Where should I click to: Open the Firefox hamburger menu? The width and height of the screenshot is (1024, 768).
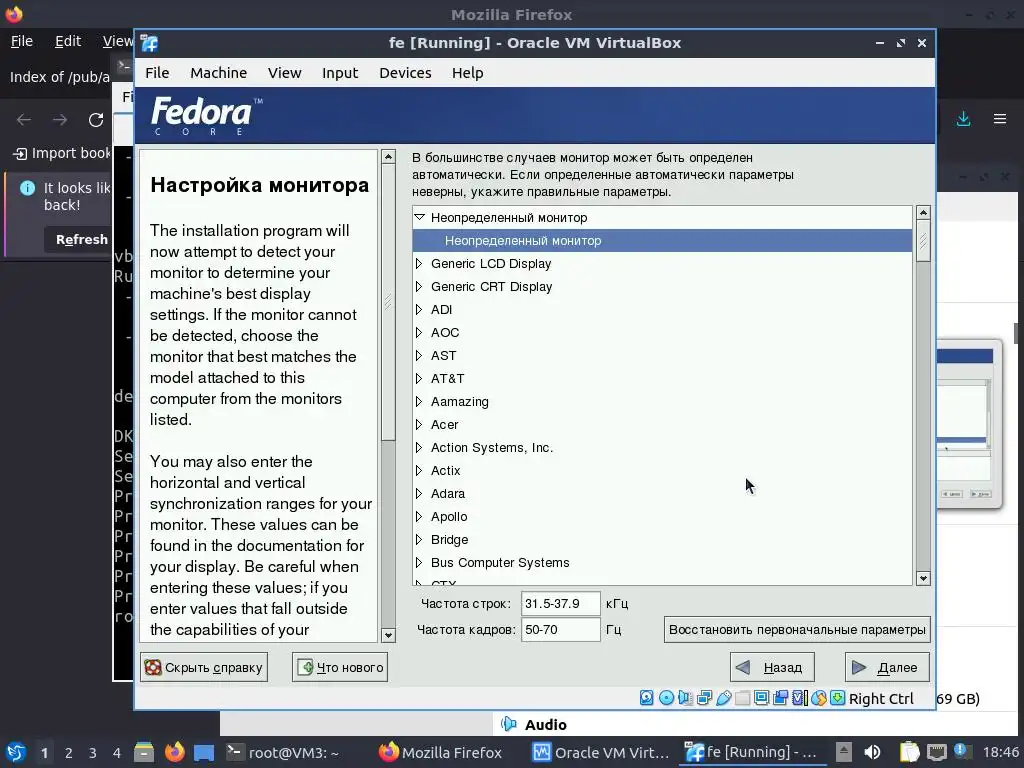coord(1000,119)
